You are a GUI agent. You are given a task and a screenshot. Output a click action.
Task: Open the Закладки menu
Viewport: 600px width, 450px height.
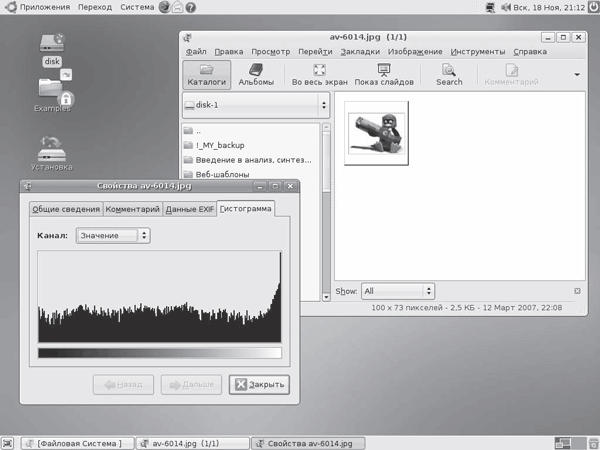pos(361,51)
